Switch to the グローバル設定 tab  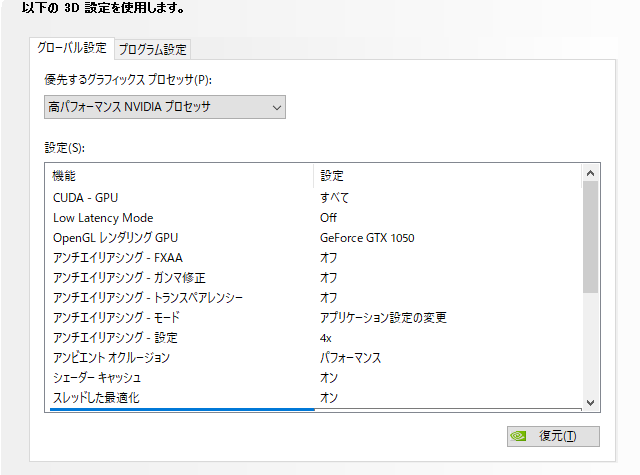[72, 48]
